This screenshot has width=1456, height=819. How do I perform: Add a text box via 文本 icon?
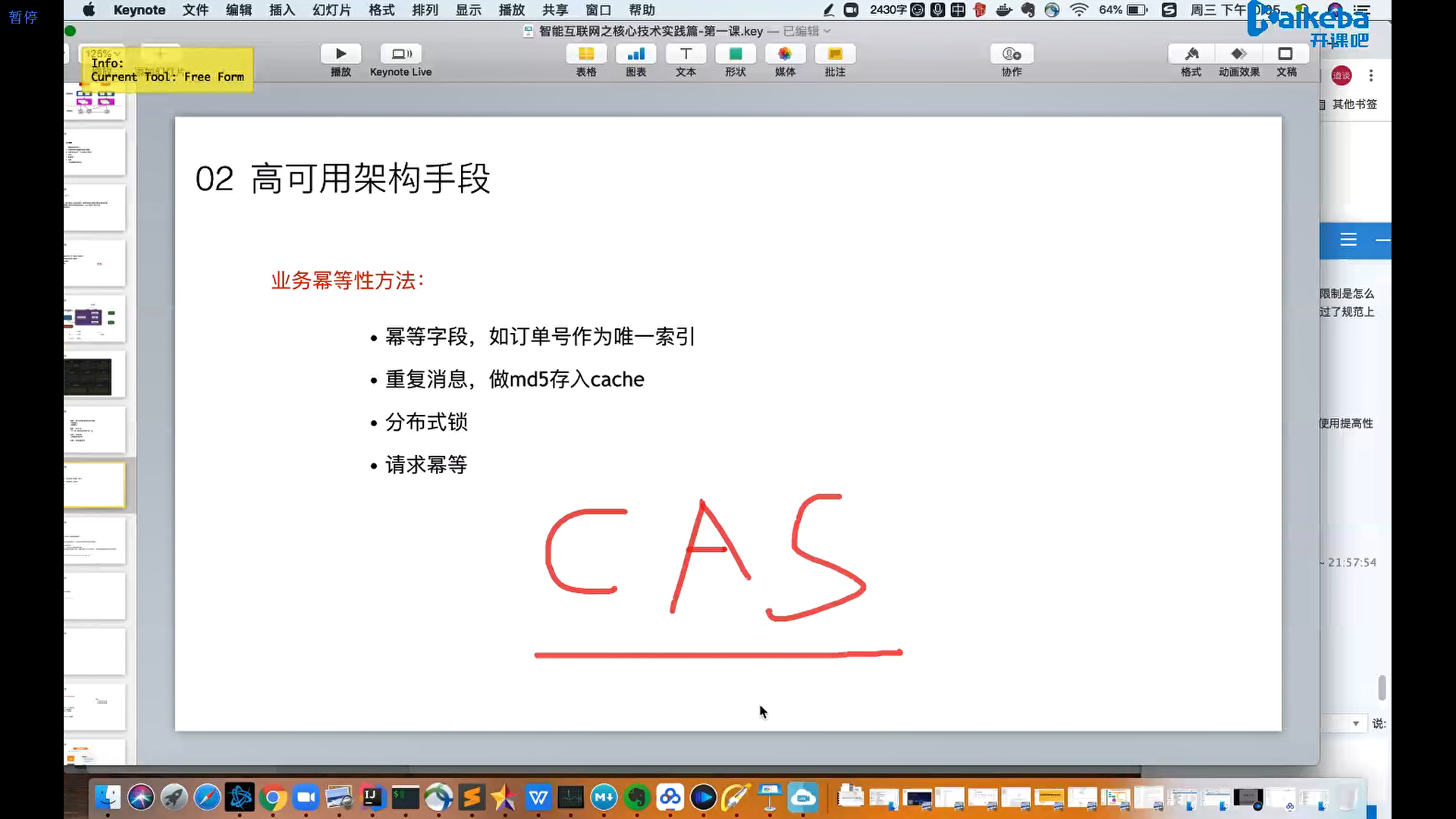pos(686,55)
